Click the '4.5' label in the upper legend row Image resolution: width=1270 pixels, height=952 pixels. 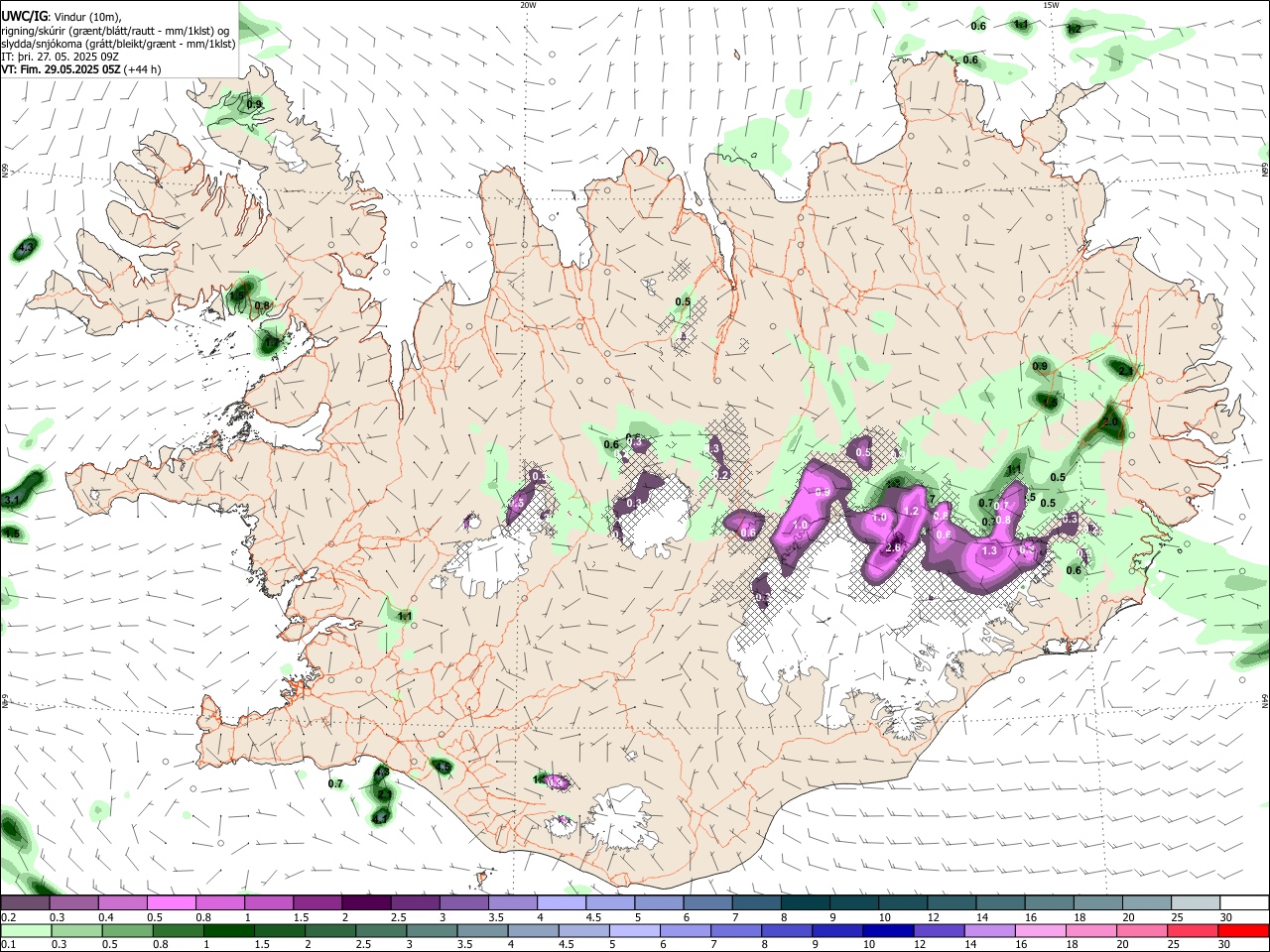coord(593,917)
